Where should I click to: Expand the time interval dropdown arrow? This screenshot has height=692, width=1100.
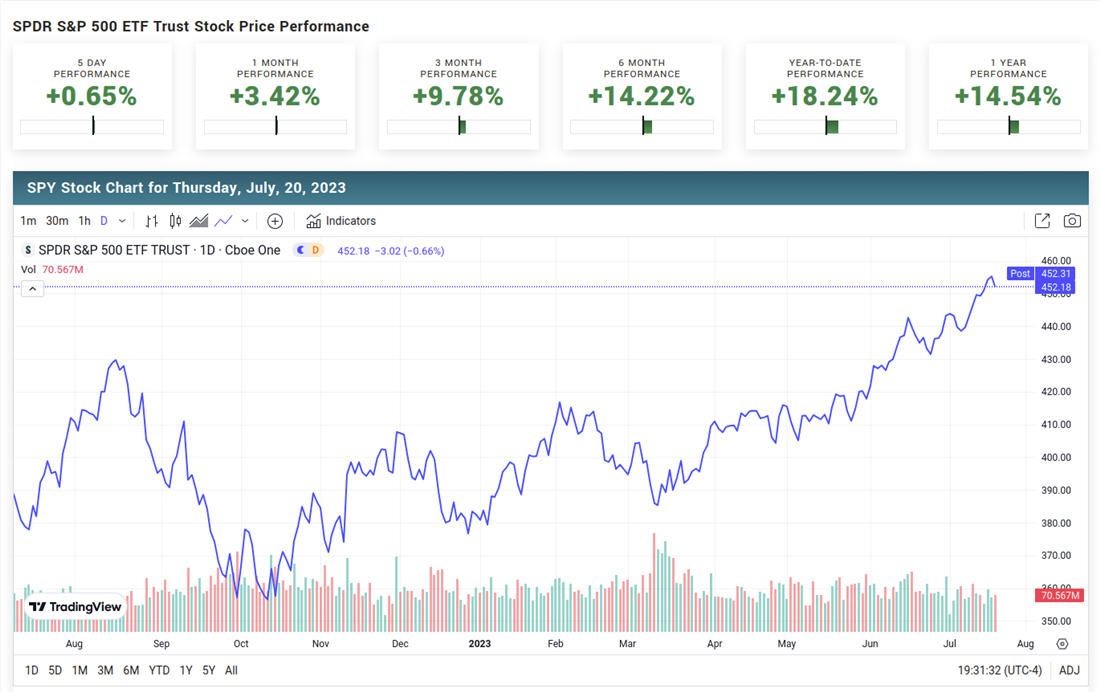122,221
